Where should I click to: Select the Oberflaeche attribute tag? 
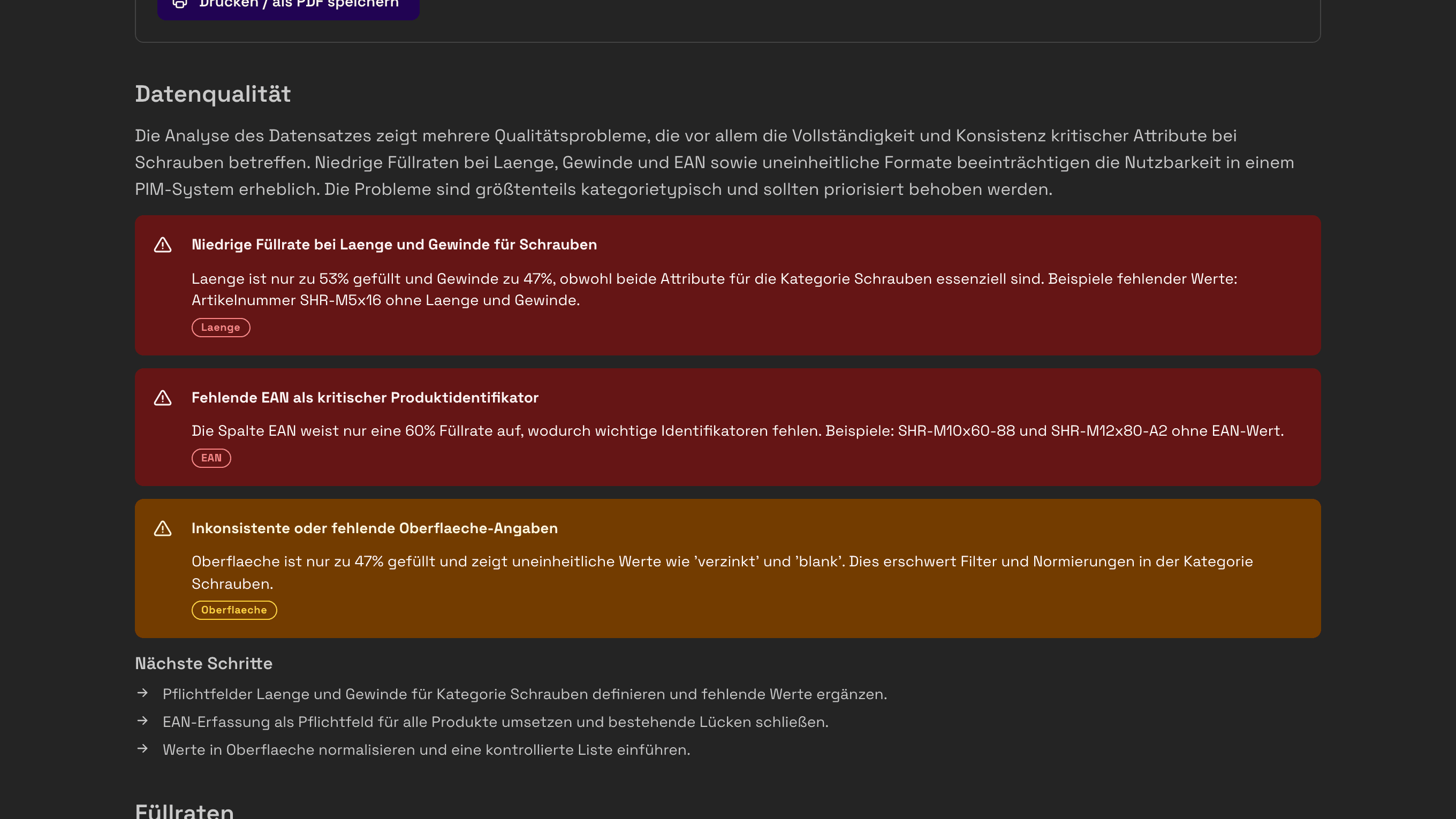pyautogui.click(x=234, y=610)
